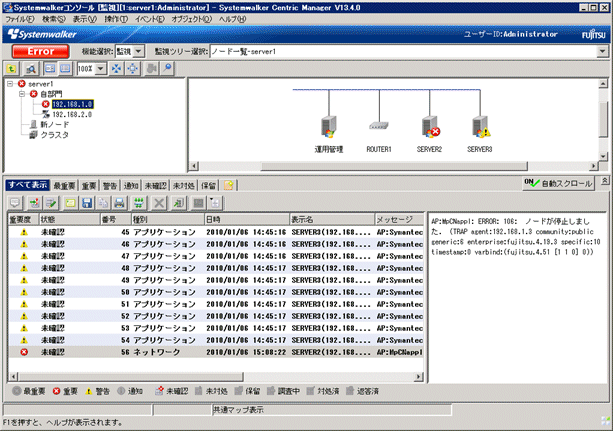Switch to the 未対処 event tab
This screenshot has width=613, height=431.
coord(183,185)
